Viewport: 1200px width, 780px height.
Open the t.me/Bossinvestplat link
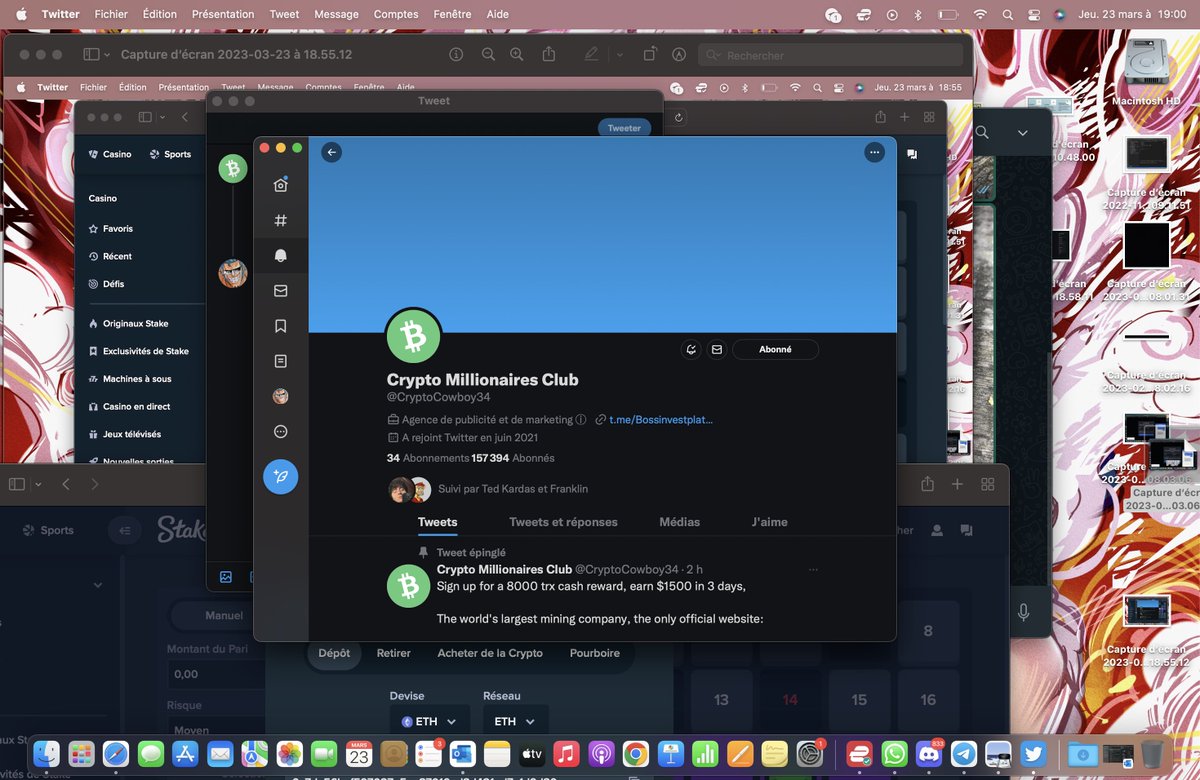pyautogui.click(x=661, y=420)
